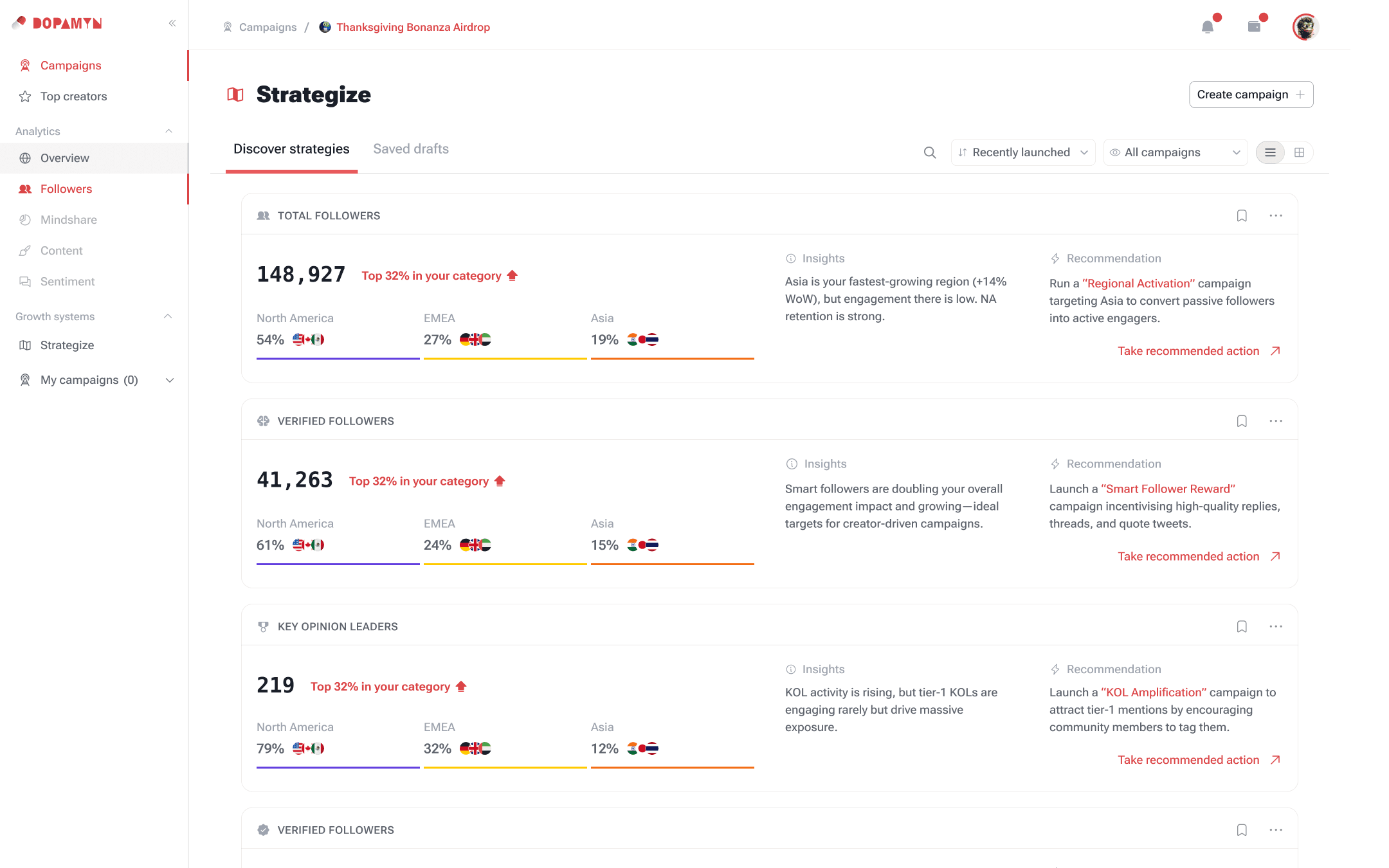Open the wallet icon in header
Viewport: 1389px width, 868px height.
(1254, 27)
